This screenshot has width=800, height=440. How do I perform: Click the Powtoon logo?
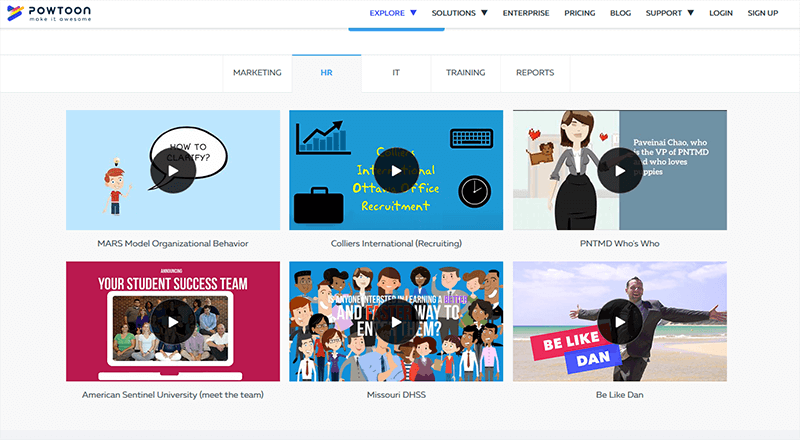[x=49, y=13]
